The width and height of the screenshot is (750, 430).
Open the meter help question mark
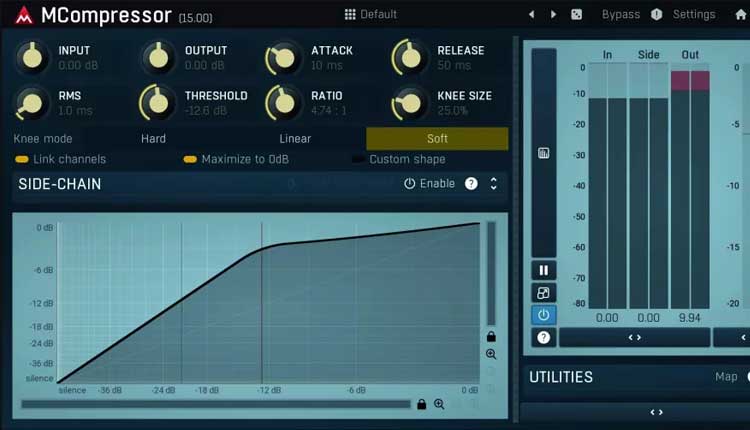tap(543, 338)
